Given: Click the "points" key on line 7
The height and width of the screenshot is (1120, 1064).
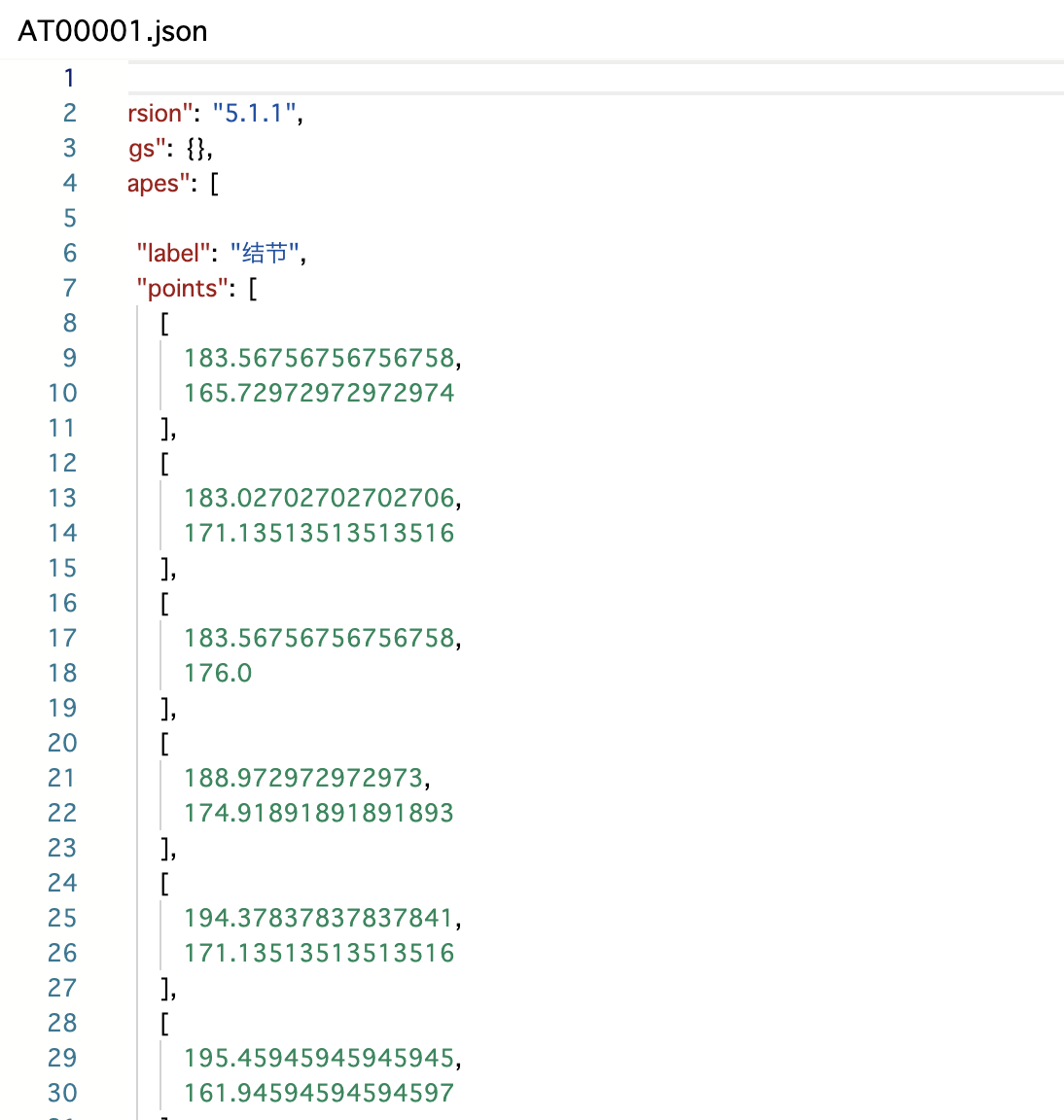Looking at the screenshot, I should click(x=182, y=288).
